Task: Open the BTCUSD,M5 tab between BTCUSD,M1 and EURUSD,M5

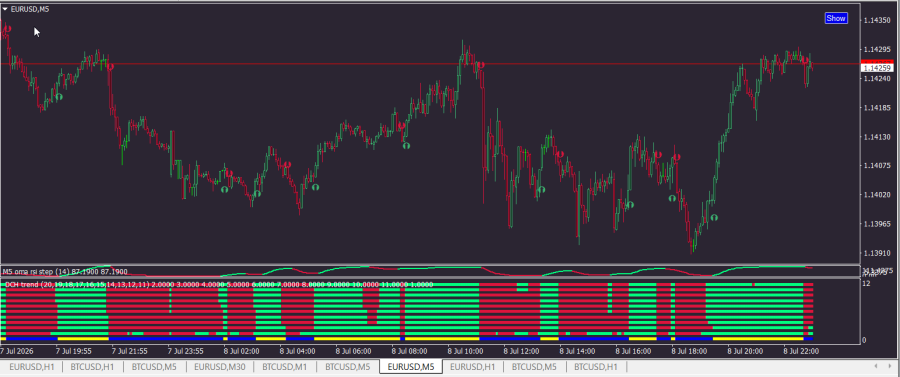Action: (347, 366)
